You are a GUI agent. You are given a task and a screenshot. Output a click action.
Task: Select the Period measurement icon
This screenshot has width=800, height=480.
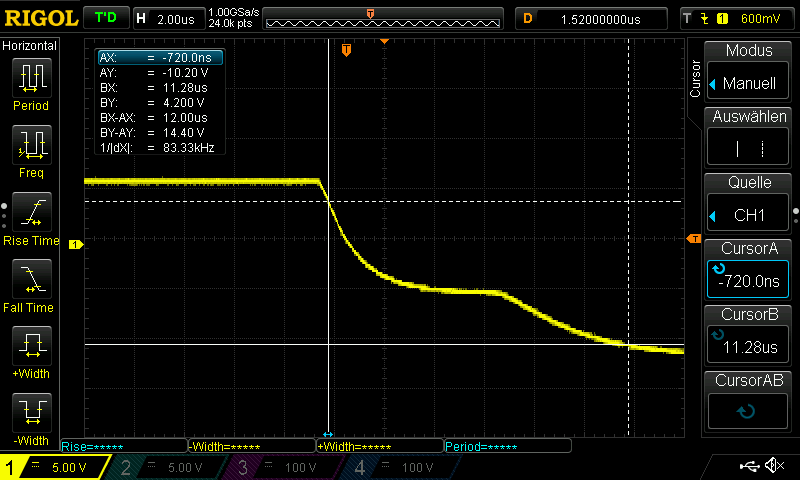[x=30, y=84]
